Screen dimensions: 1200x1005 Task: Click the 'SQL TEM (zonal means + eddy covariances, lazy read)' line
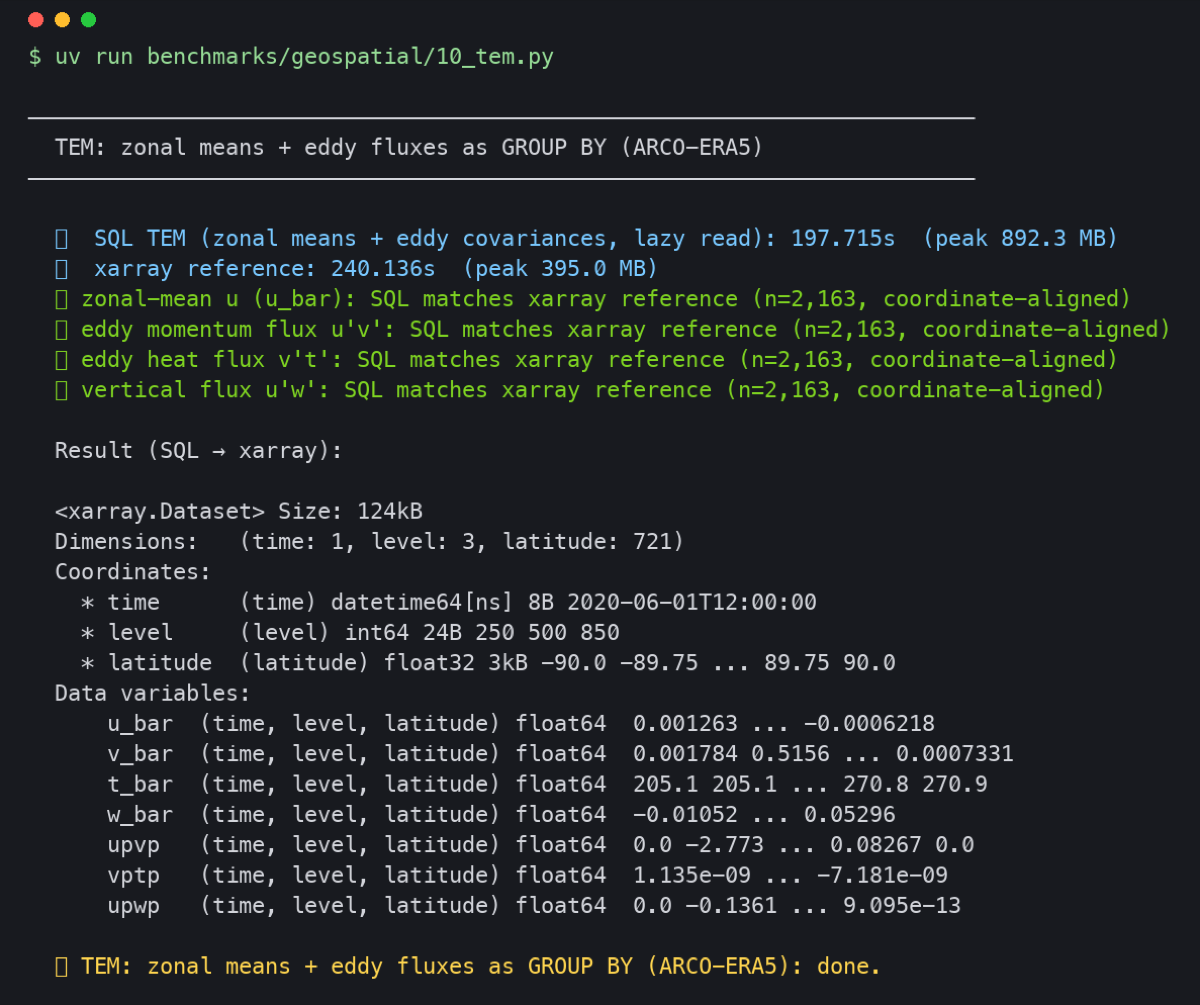[585, 239]
